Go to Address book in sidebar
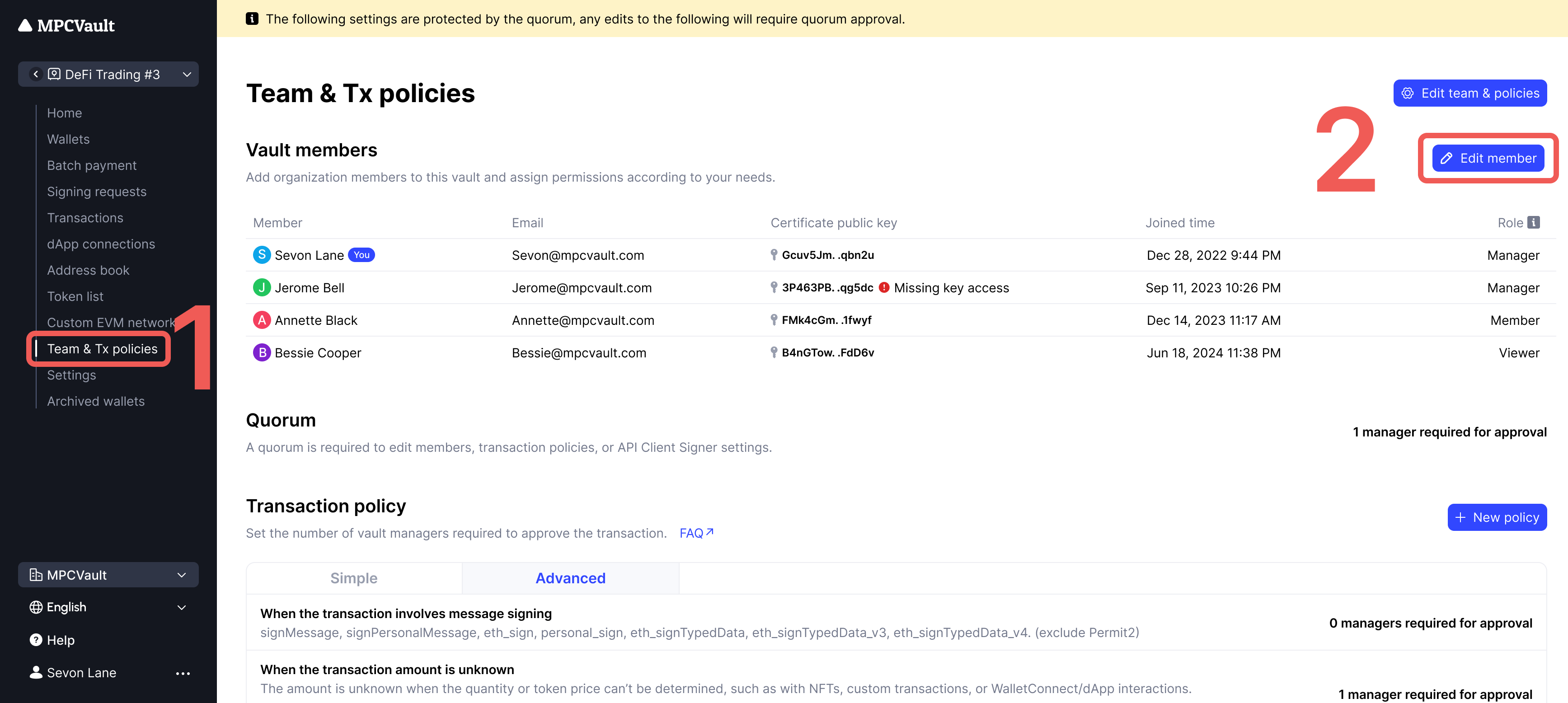The height and width of the screenshot is (703, 1568). pyautogui.click(x=88, y=270)
